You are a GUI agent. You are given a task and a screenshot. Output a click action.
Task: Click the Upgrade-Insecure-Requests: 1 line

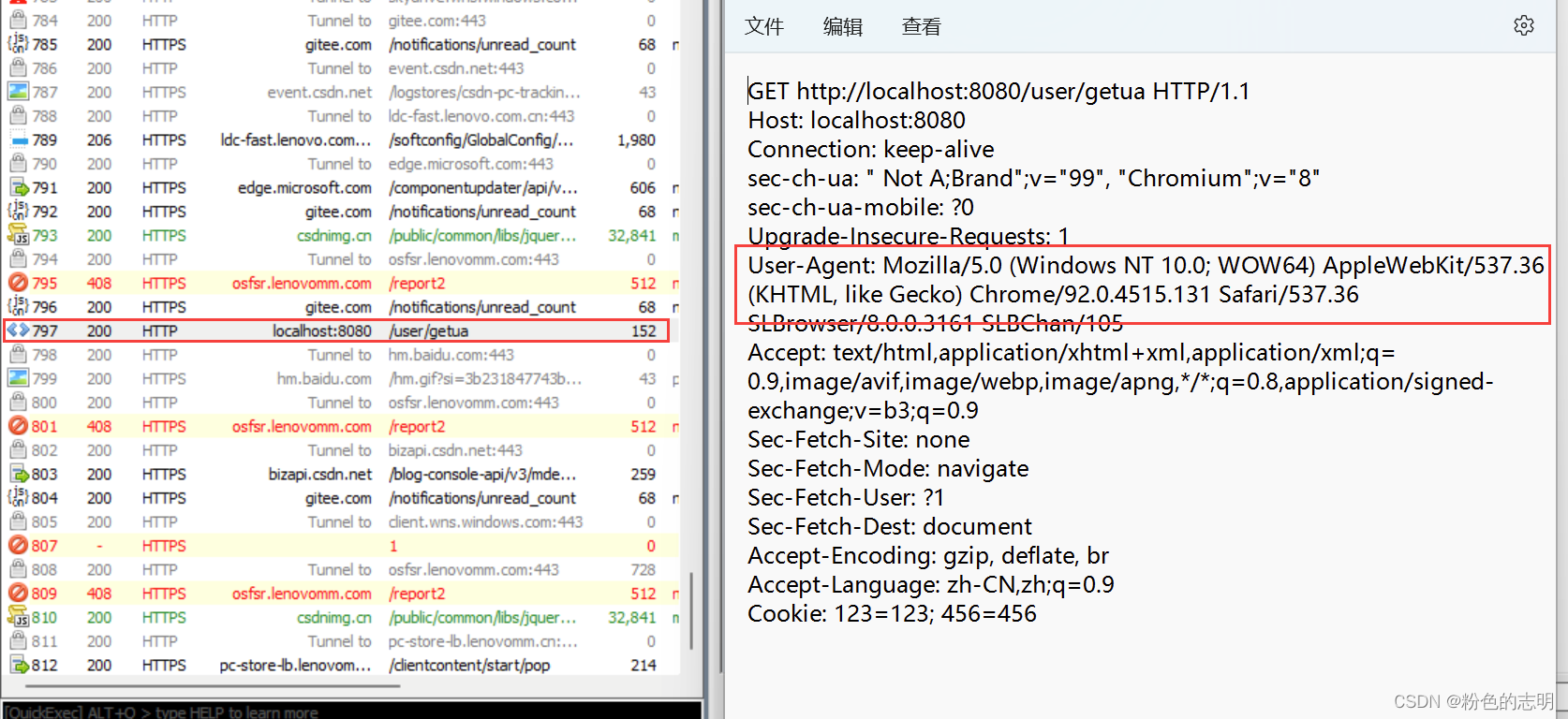click(x=909, y=236)
